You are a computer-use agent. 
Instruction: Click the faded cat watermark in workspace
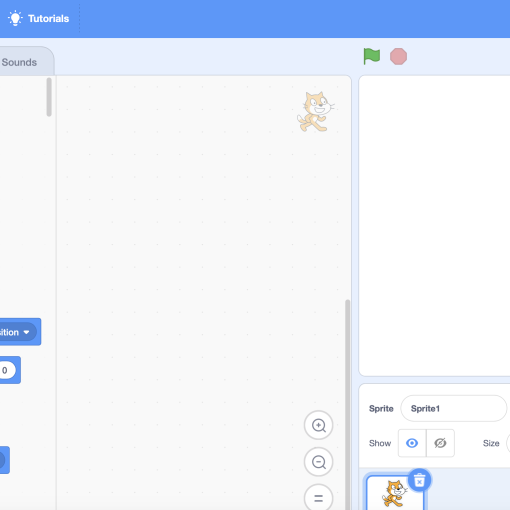coord(316,112)
